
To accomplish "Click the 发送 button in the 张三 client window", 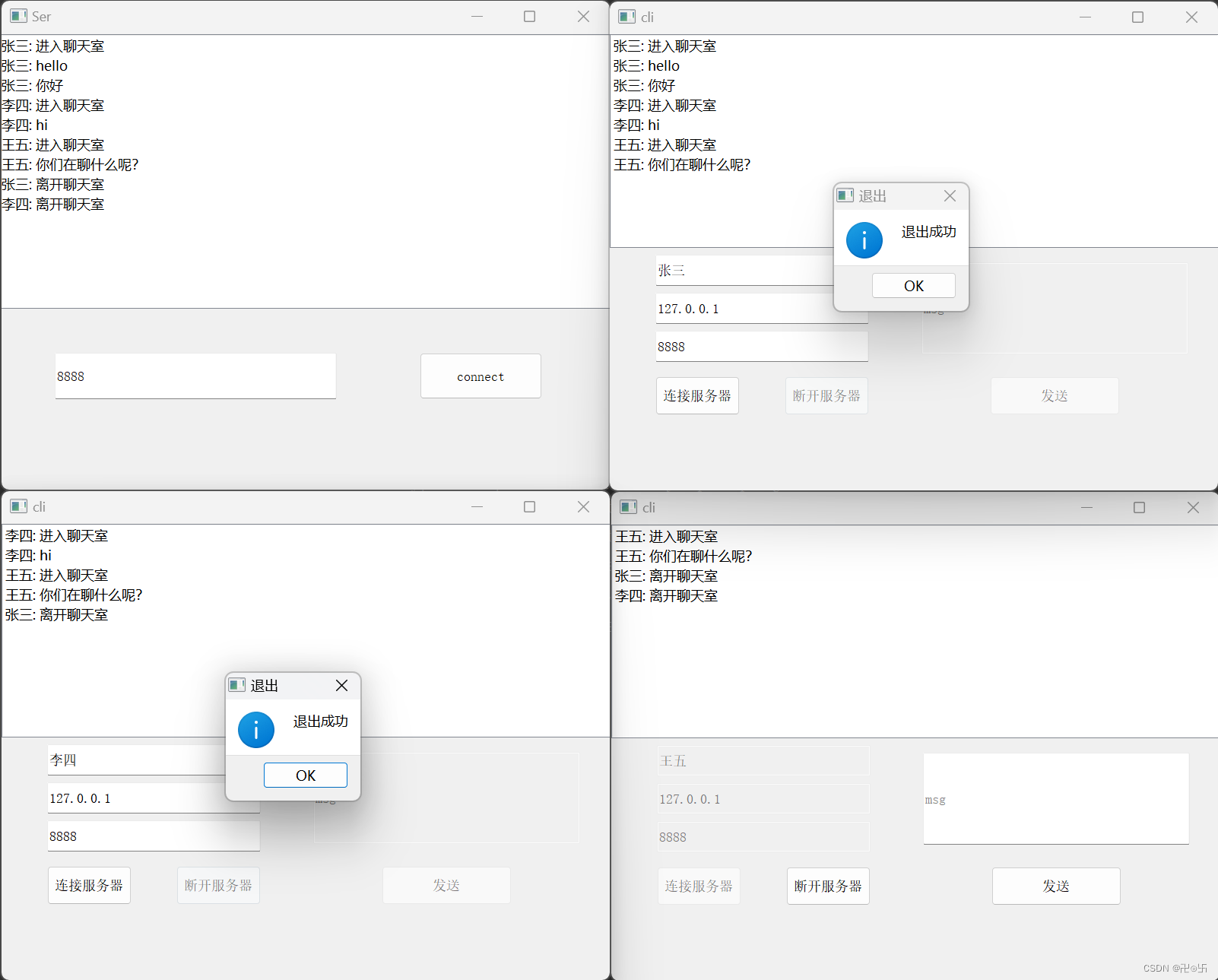I will pyautogui.click(x=1055, y=395).
